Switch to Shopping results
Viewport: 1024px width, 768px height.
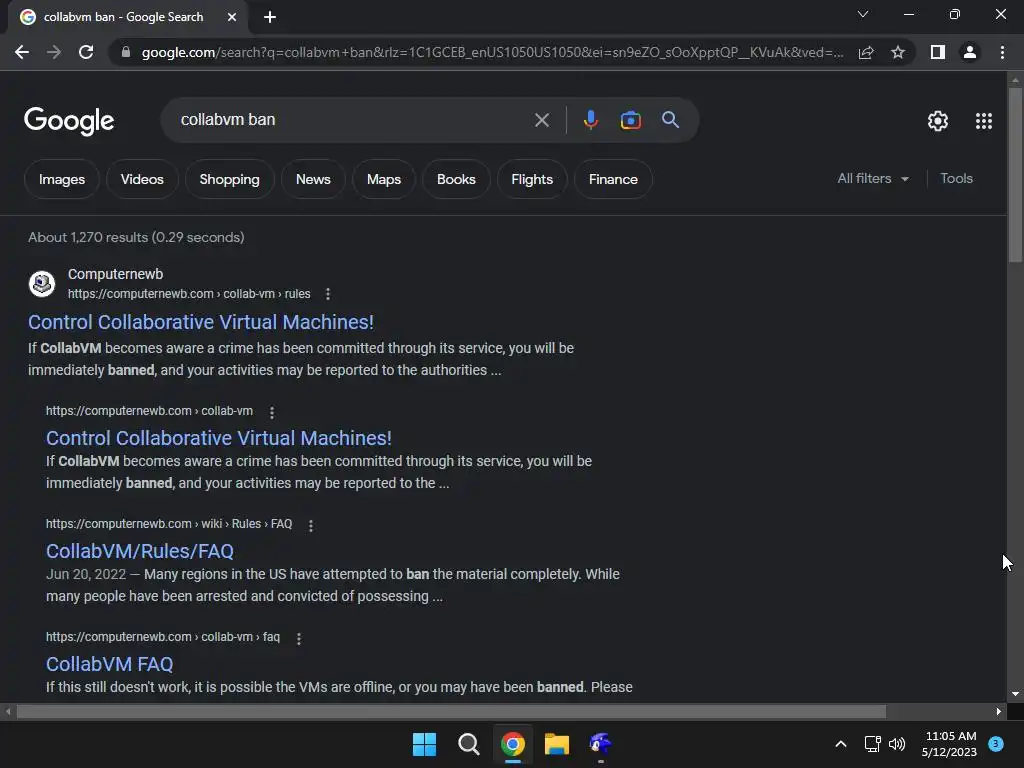229,179
